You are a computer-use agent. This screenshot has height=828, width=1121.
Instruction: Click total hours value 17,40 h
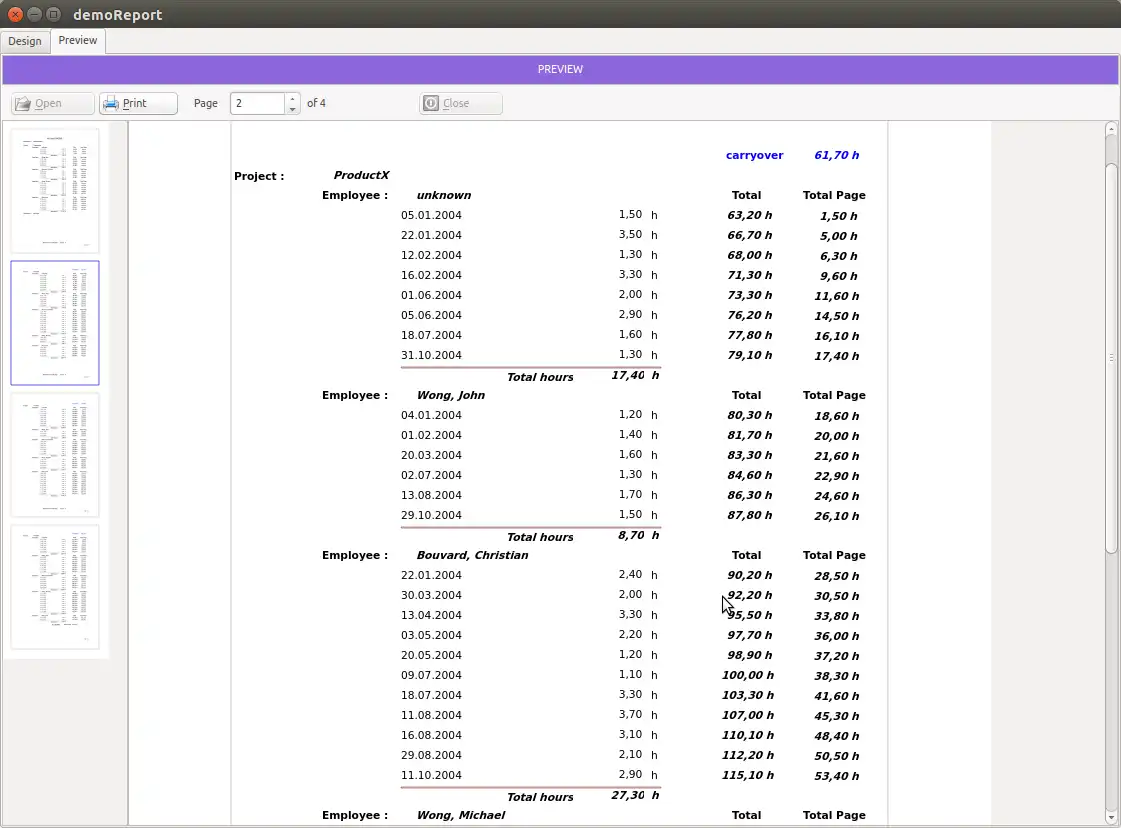tap(635, 375)
